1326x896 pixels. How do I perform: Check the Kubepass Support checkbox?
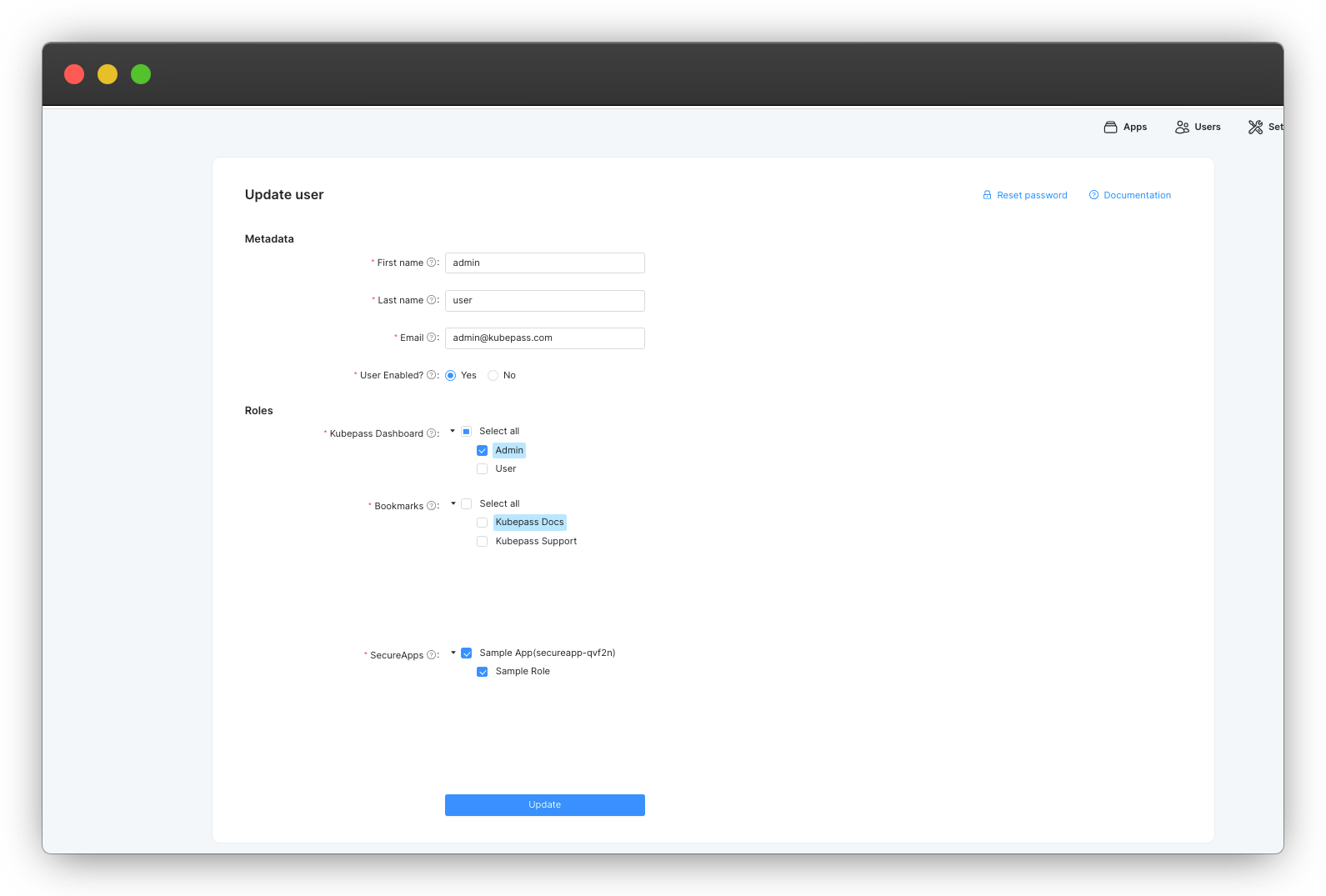pos(483,542)
